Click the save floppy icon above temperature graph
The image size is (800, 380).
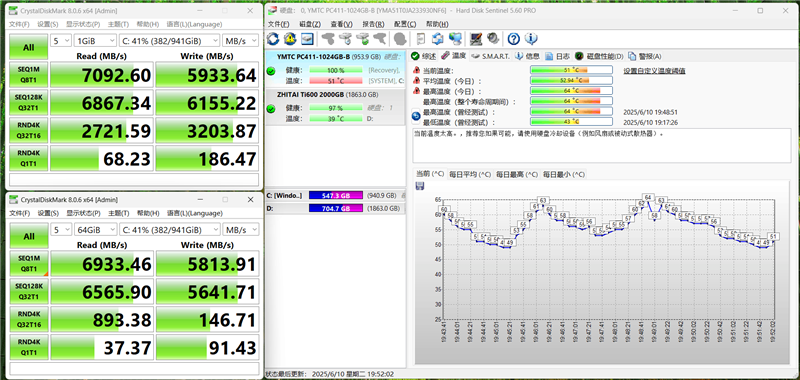pyautogui.click(x=420, y=186)
